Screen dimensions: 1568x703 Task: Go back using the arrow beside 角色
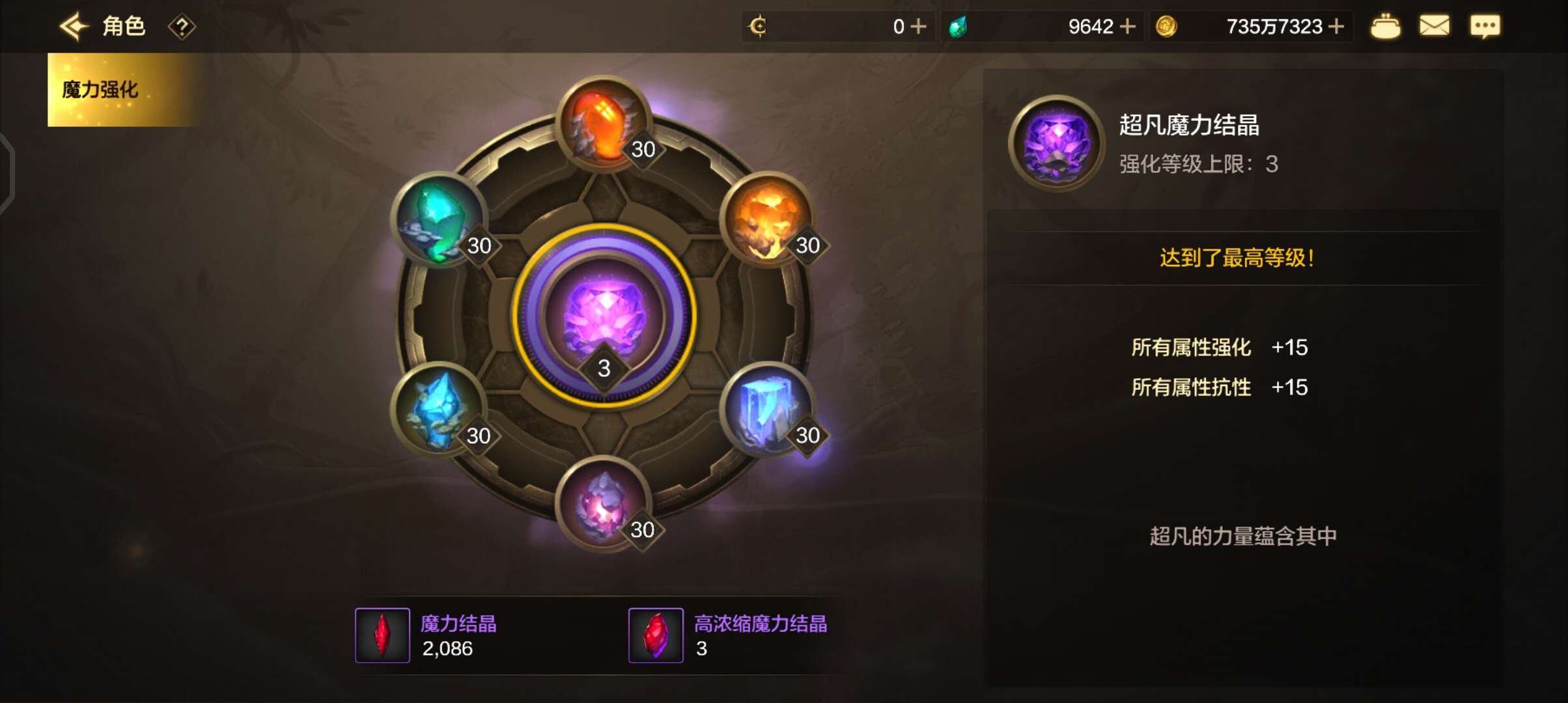click(x=74, y=27)
